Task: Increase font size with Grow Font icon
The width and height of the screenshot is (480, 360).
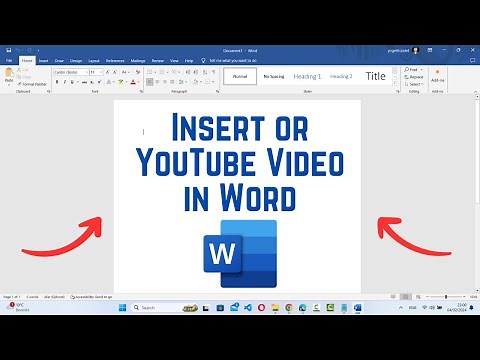Action: point(108,72)
